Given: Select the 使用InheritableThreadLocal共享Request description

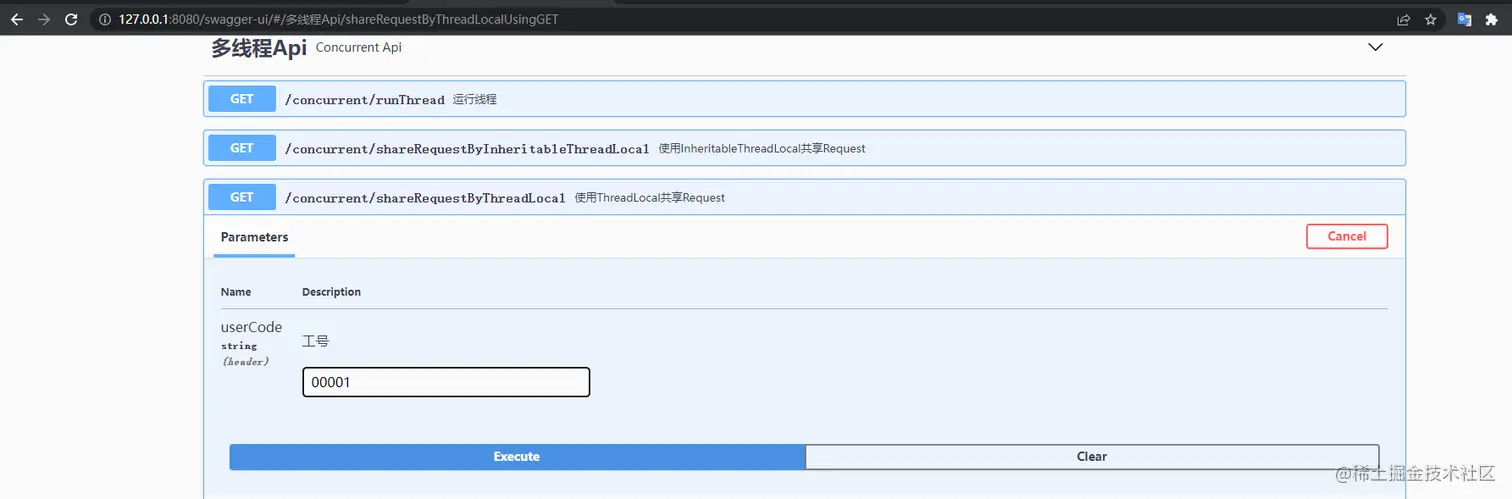Looking at the screenshot, I should pyautogui.click(x=762, y=148).
